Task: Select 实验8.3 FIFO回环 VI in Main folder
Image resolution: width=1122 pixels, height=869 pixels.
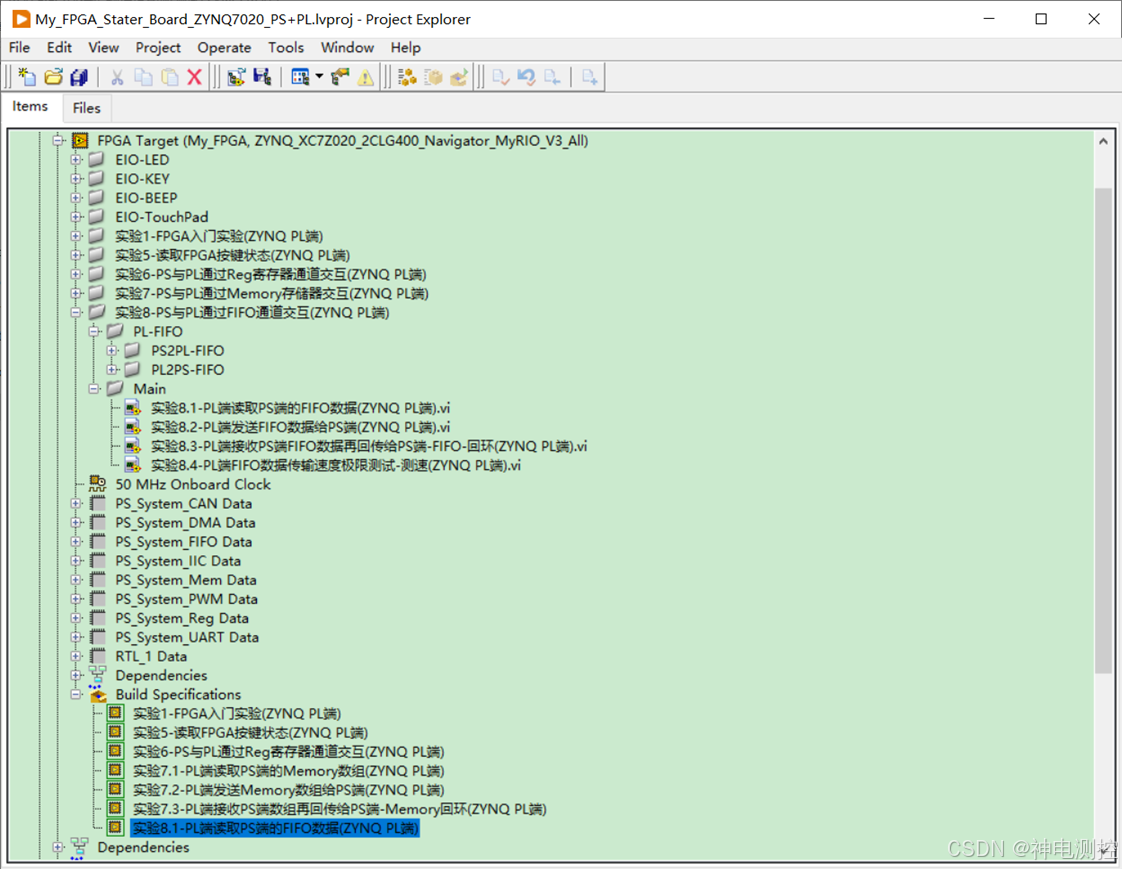Action: [x=369, y=446]
